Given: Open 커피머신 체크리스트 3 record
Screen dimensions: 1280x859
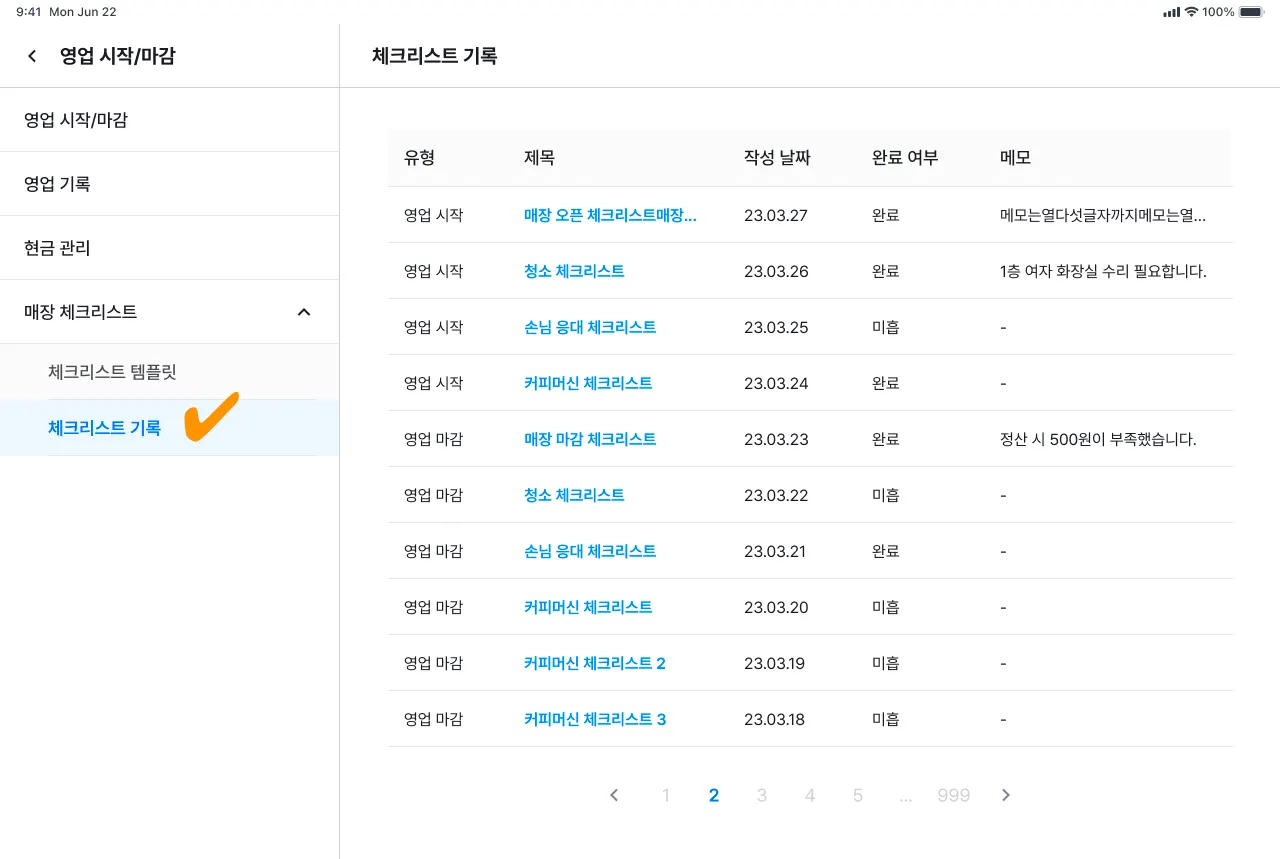Looking at the screenshot, I should (x=594, y=719).
